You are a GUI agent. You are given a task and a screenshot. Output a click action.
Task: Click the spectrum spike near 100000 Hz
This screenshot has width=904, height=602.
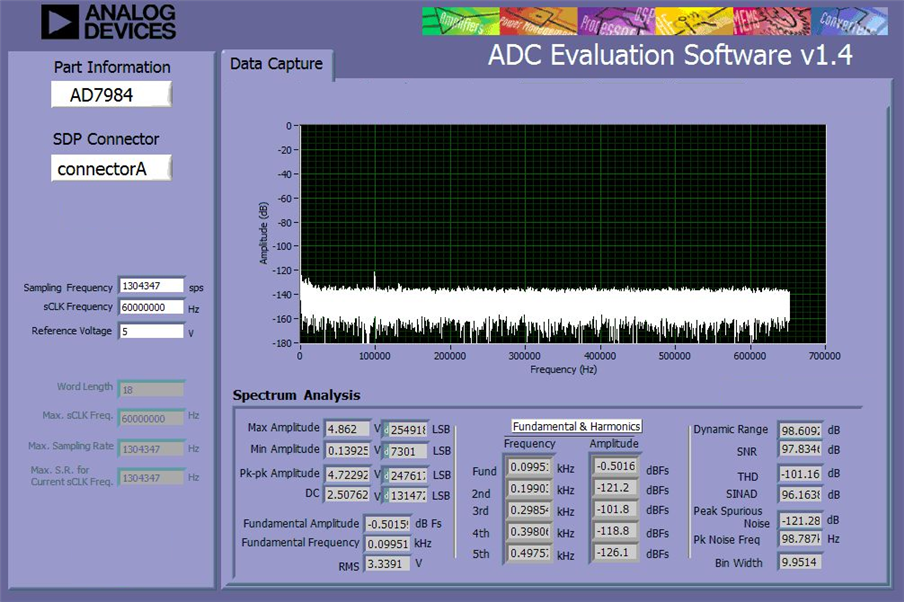(x=375, y=280)
